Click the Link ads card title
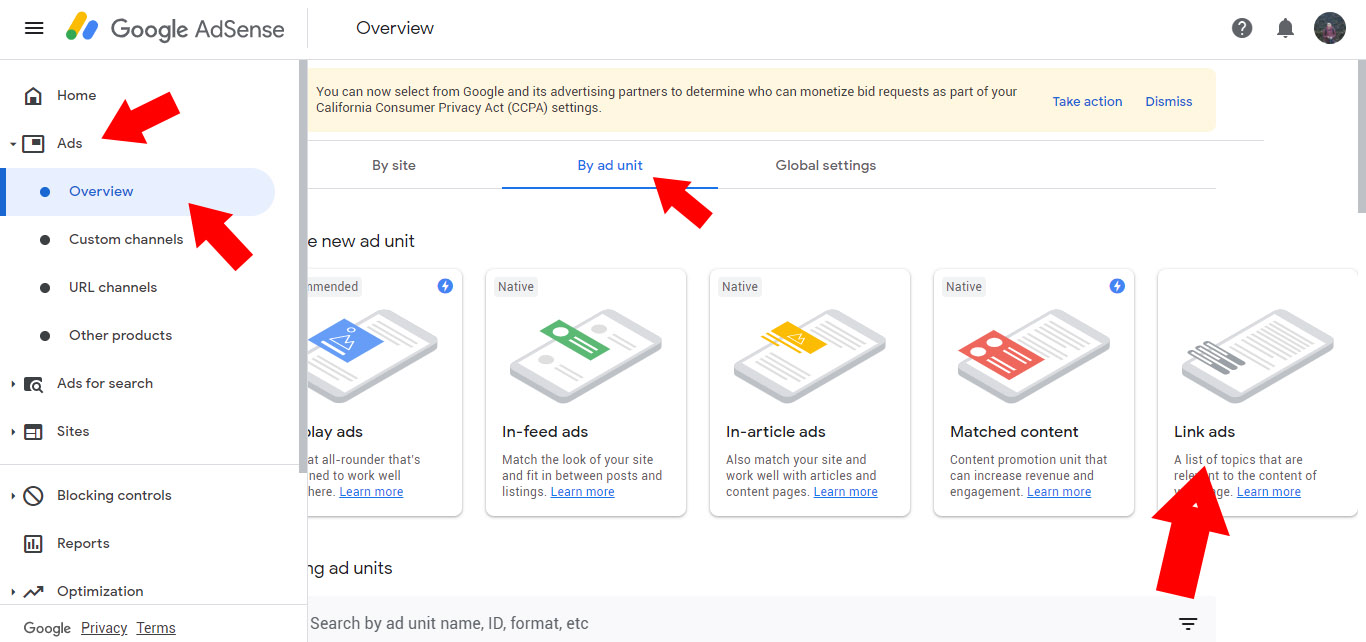 coord(1204,432)
